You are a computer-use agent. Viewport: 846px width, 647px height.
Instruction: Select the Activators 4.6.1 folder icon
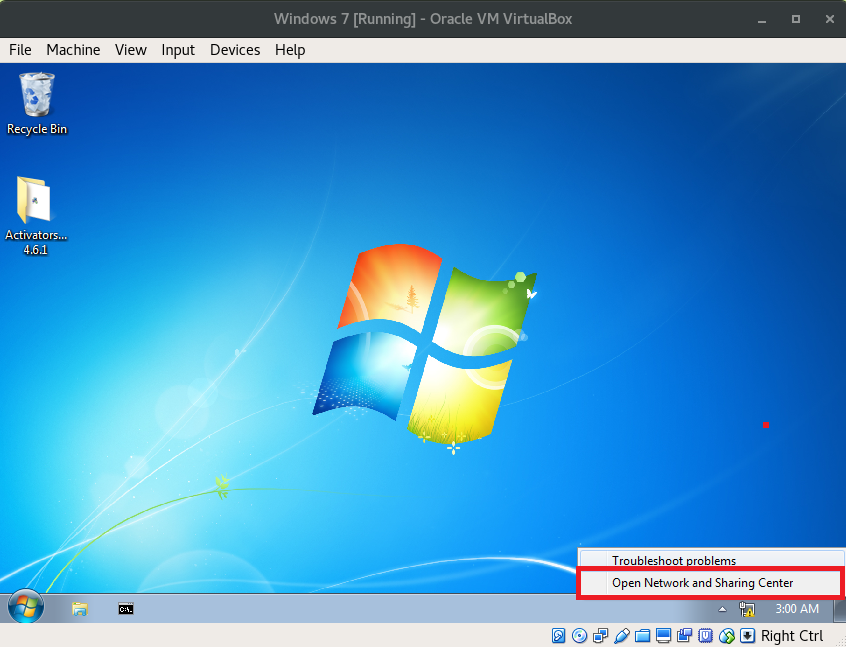(36, 215)
